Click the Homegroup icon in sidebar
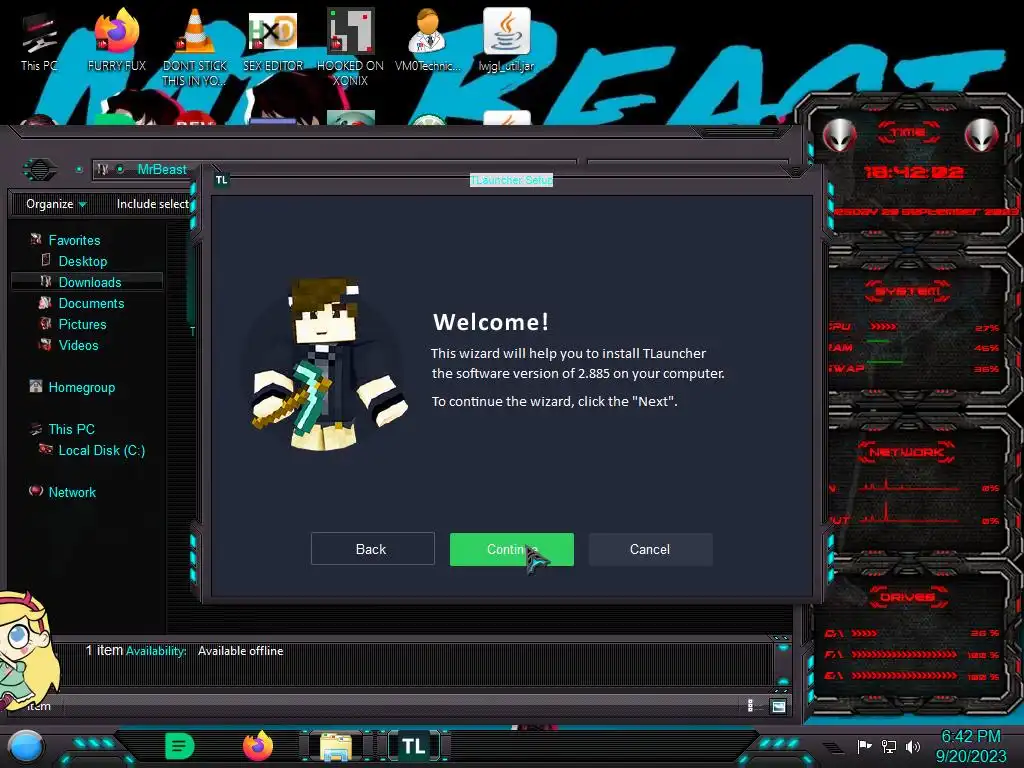1024x768 pixels. tap(36, 386)
